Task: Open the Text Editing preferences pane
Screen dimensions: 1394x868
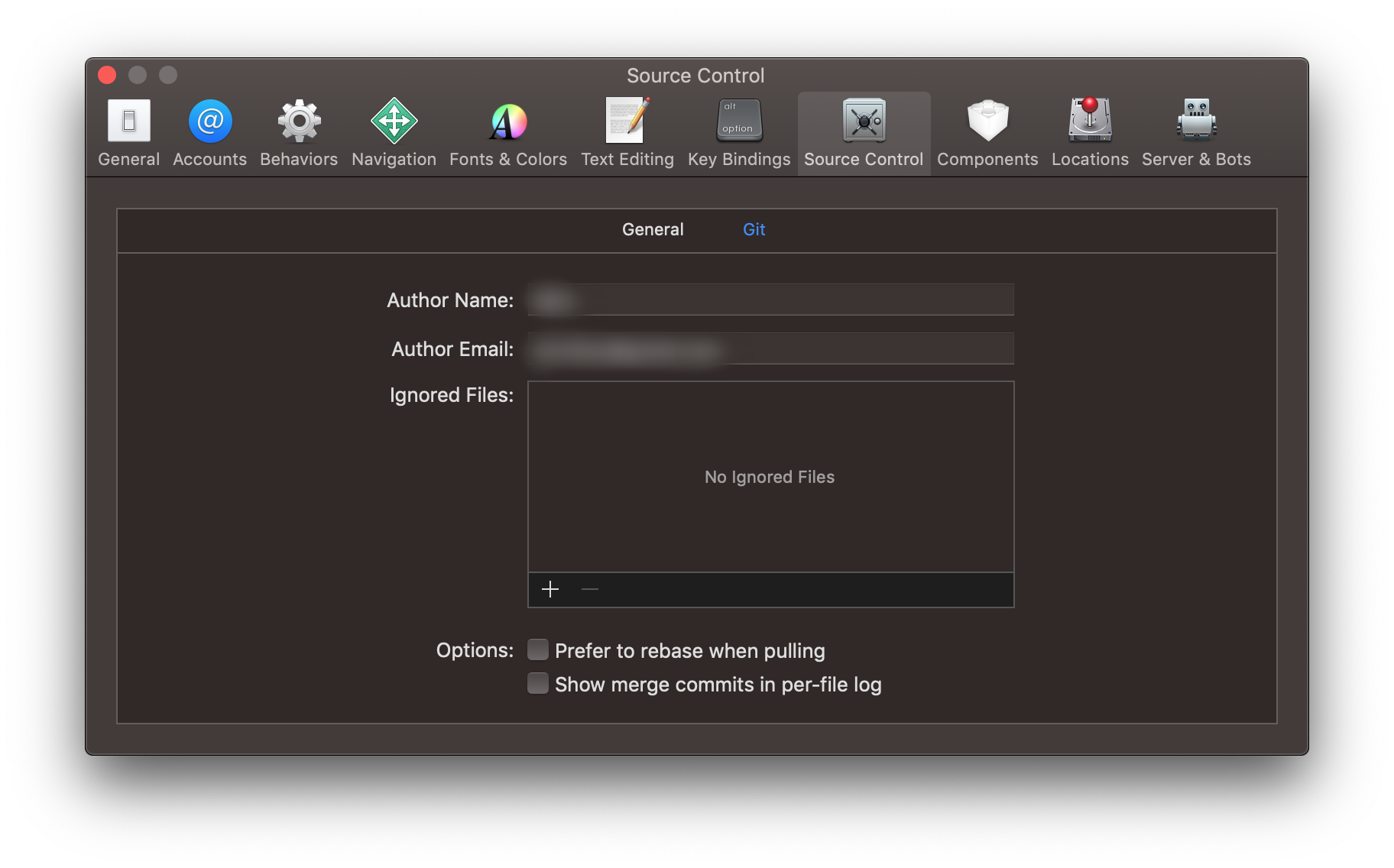Action: [x=627, y=131]
